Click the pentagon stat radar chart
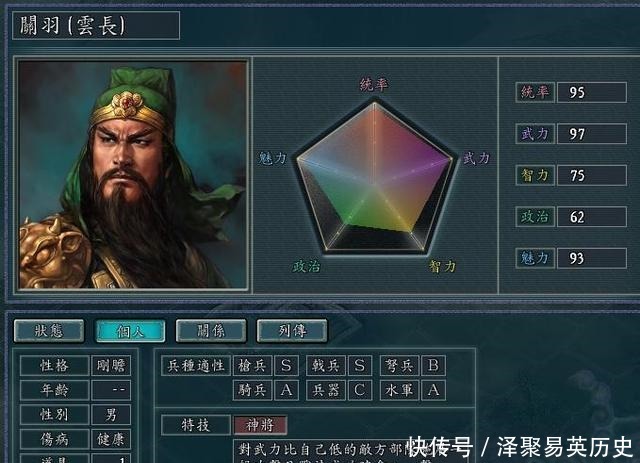640x463 pixels. click(x=375, y=178)
